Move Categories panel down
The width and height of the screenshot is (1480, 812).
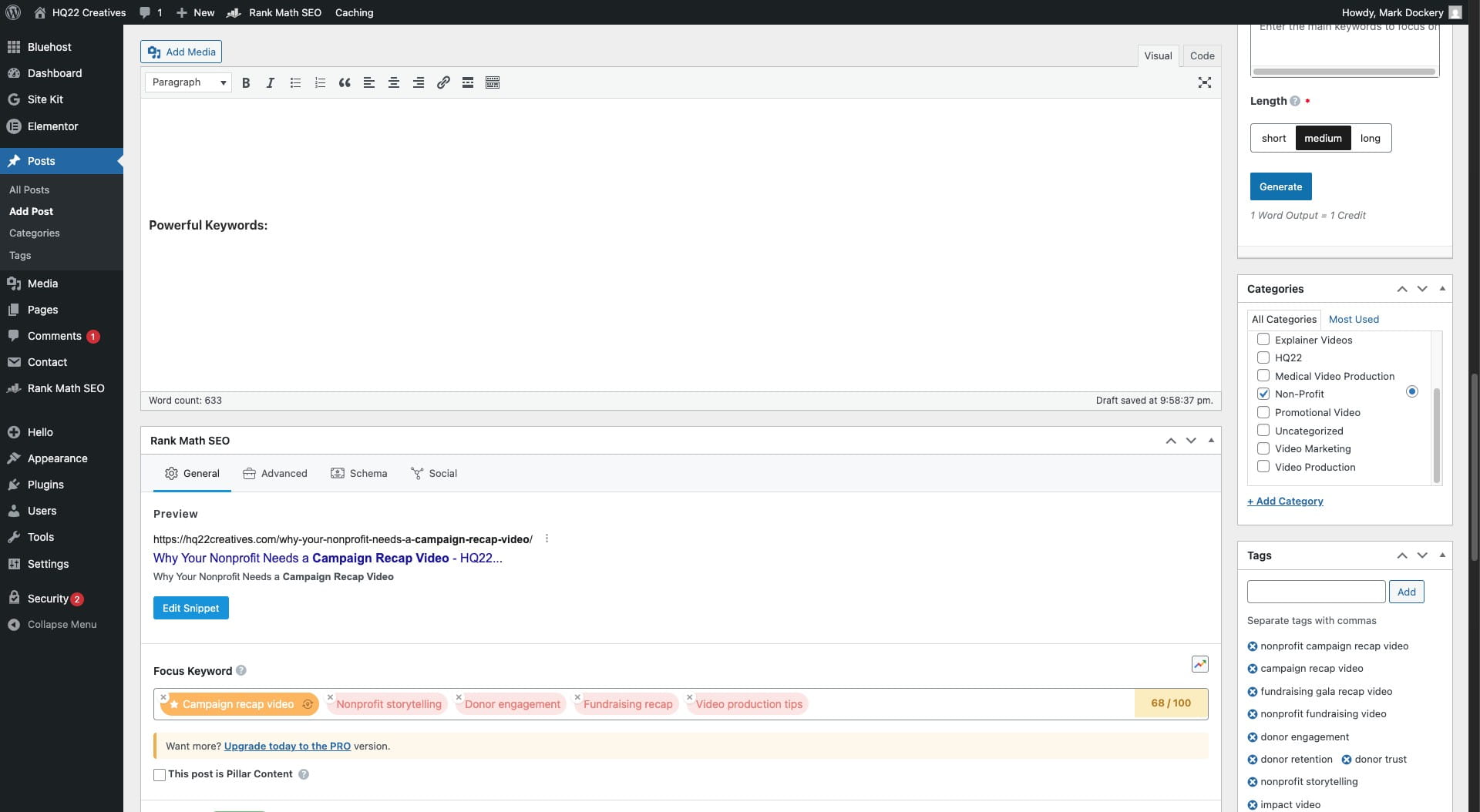click(1422, 289)
